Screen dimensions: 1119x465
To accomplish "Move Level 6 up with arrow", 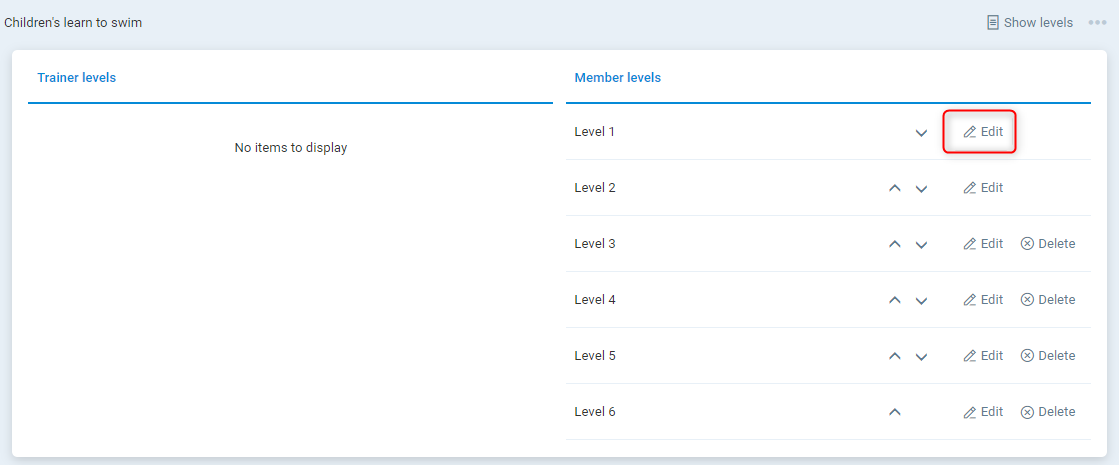I will tap(895, 412).
